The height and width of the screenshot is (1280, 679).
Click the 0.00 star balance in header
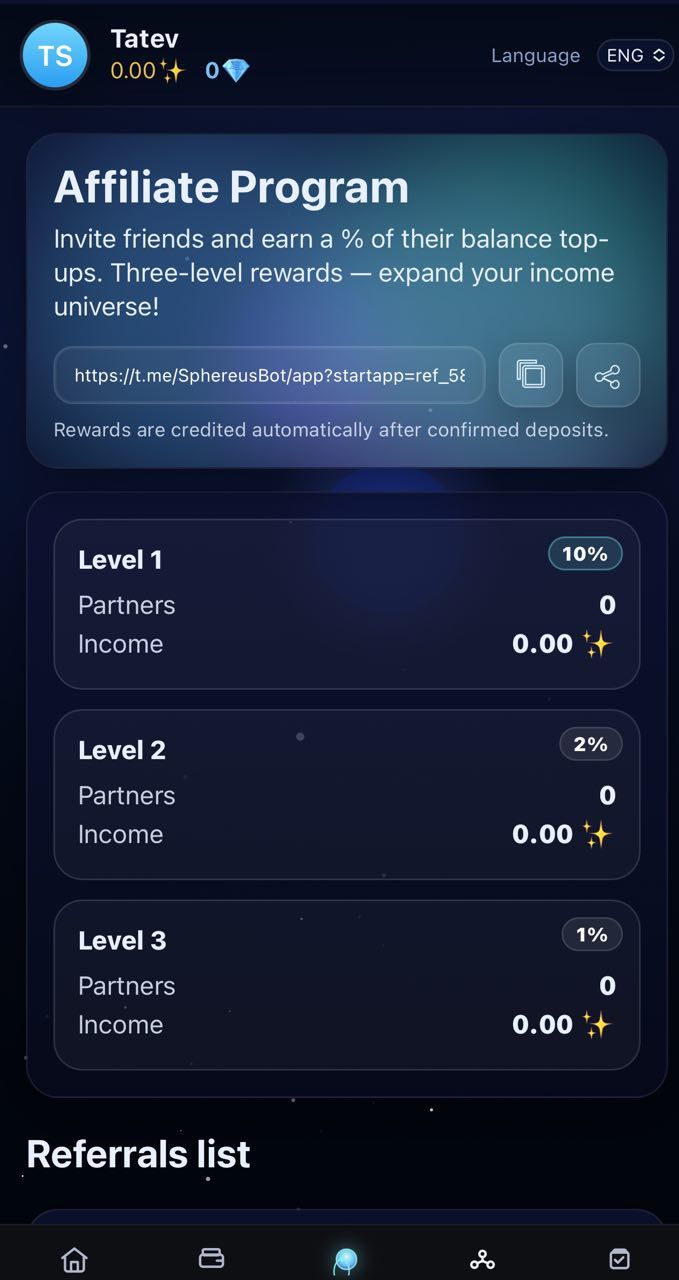tap(145, 70)
